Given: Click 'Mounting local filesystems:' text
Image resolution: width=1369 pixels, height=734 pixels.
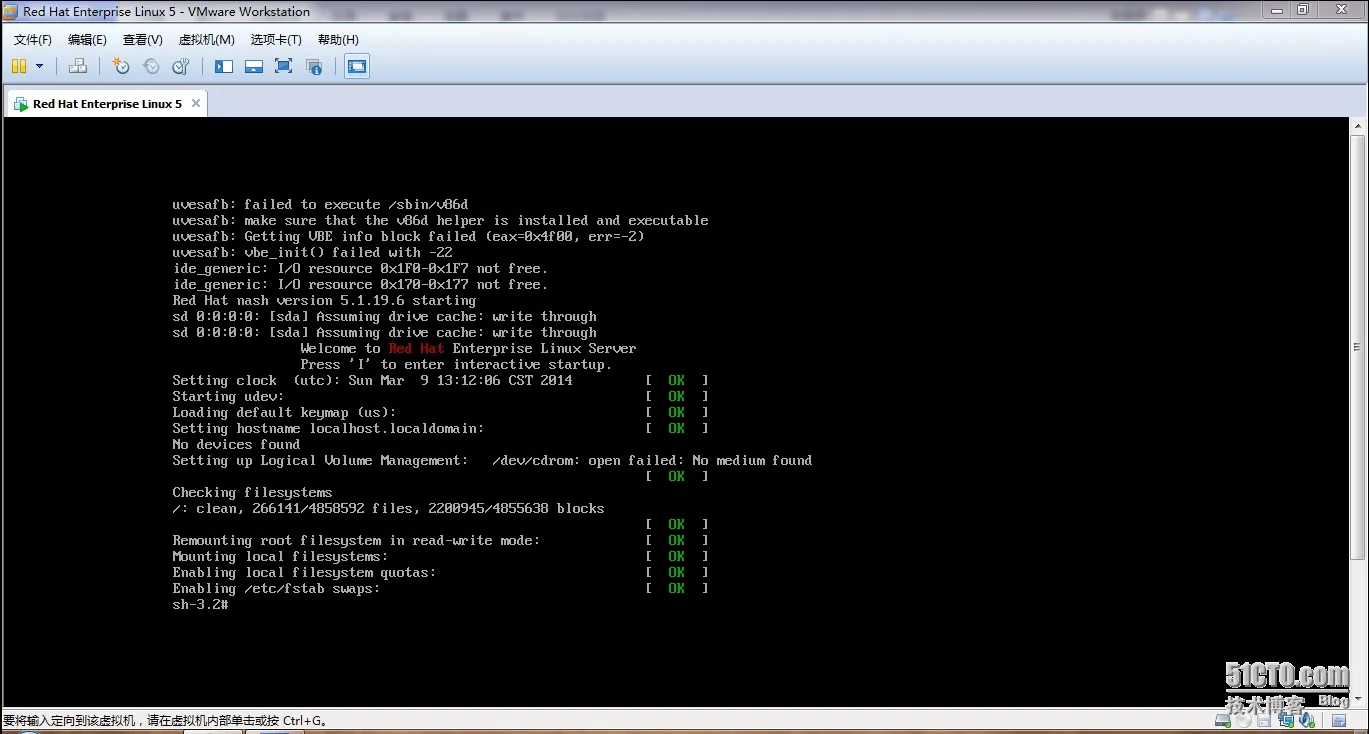Looking at the screenshot, I should tap(280, 556).
